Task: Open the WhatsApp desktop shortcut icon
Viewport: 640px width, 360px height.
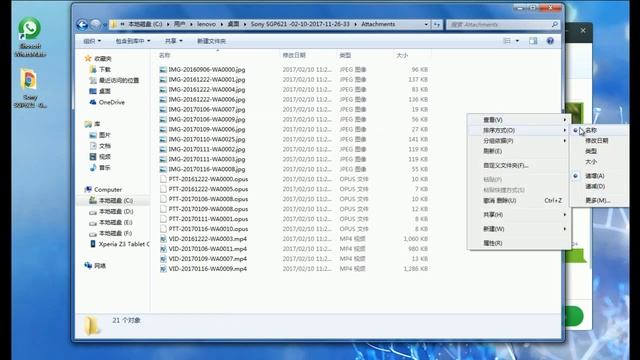Action: click(x=29, y=29)
